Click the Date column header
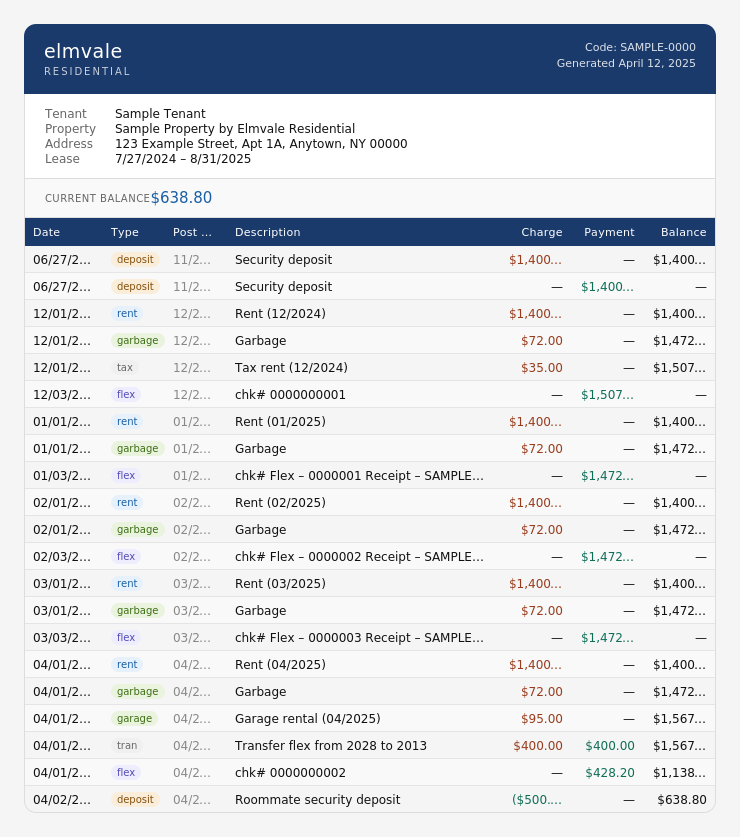The width and height of the screenshot is (740, 837). pyautogui.click(x=46, y=232)
